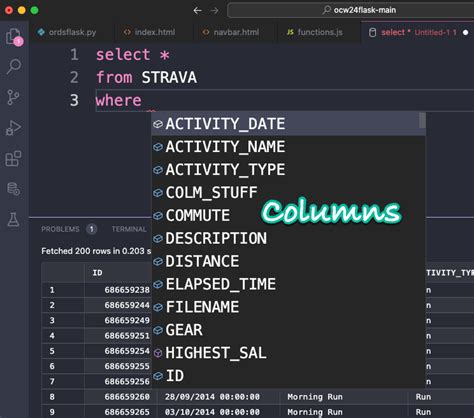Choose ACTIVITY_TYPE from the suggestions
Screen dimensions: 474x418
point(288,170)
